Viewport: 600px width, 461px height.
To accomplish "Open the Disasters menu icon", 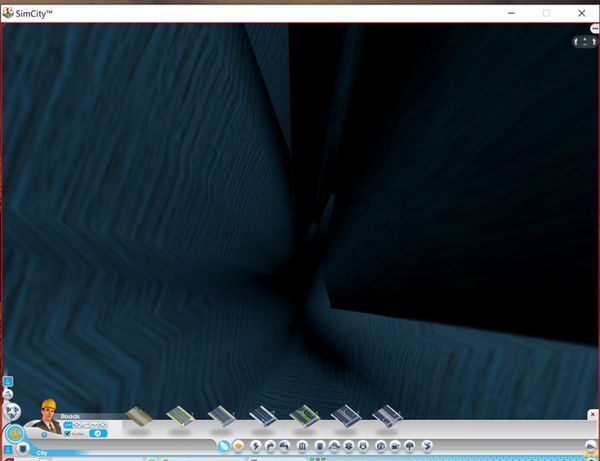I will coord(427,446).
